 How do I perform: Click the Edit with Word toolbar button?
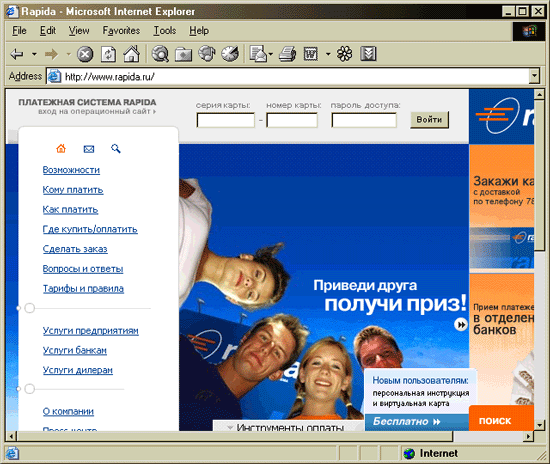(x=311, y=54)
